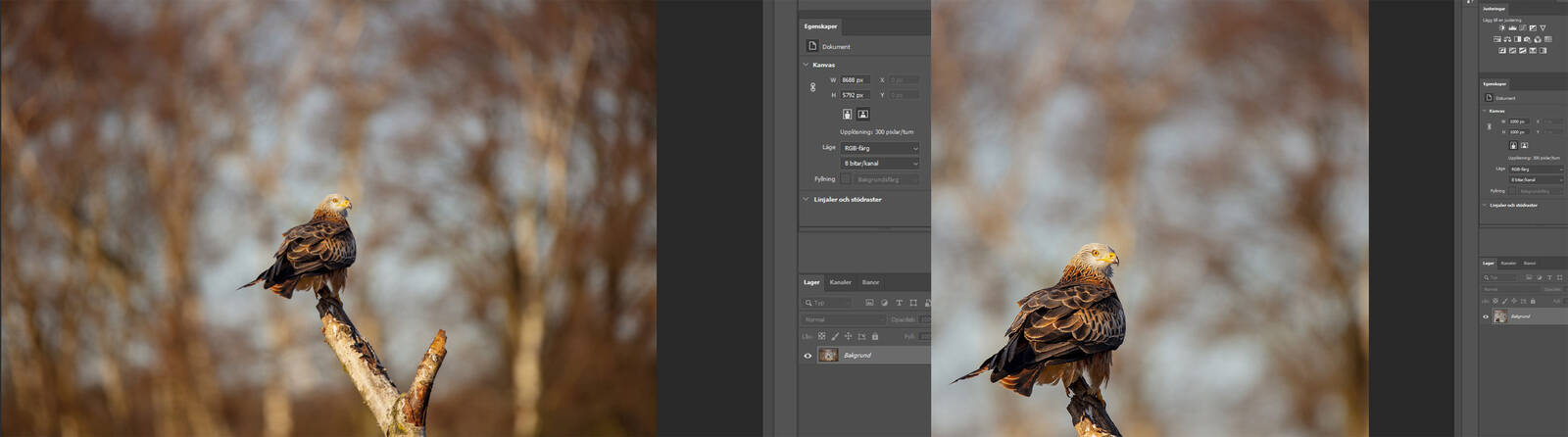Hide the Bakgrund layer in left panel
This screenshot has width=1568, height=437.
coord(808,356)
